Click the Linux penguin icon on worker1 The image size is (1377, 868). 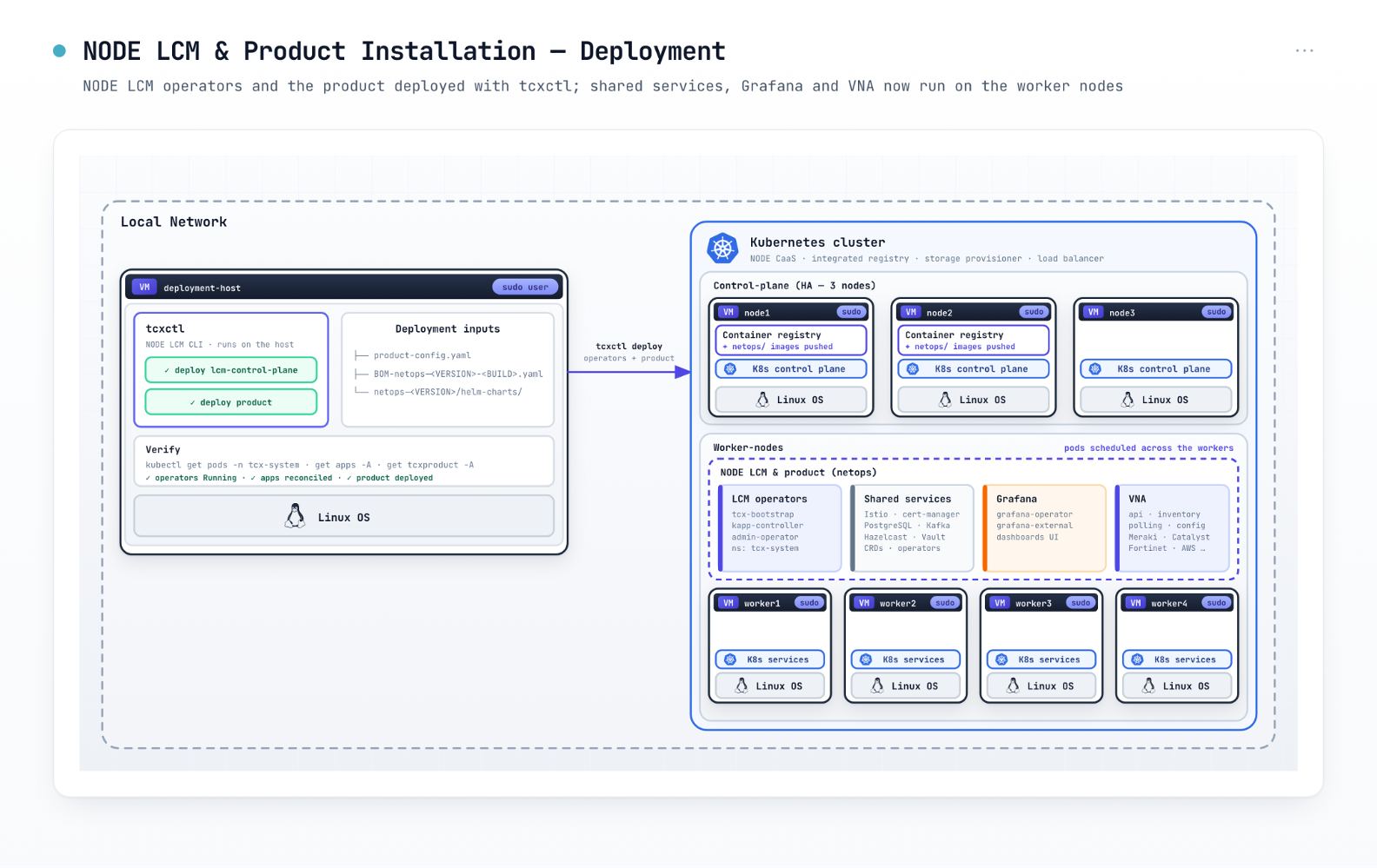742,686
